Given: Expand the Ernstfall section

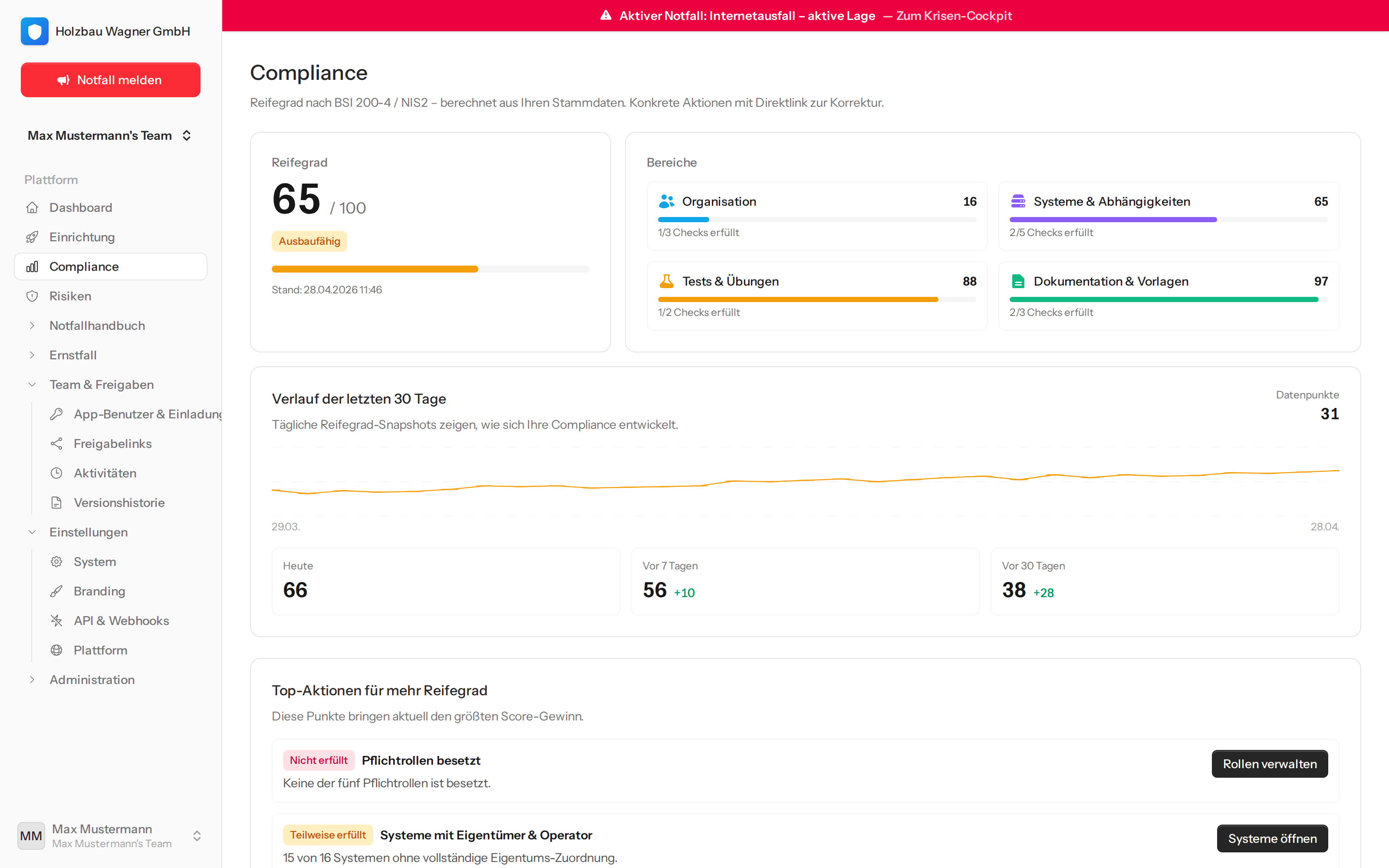Looking at the screenshot, I should pos(111,355).
